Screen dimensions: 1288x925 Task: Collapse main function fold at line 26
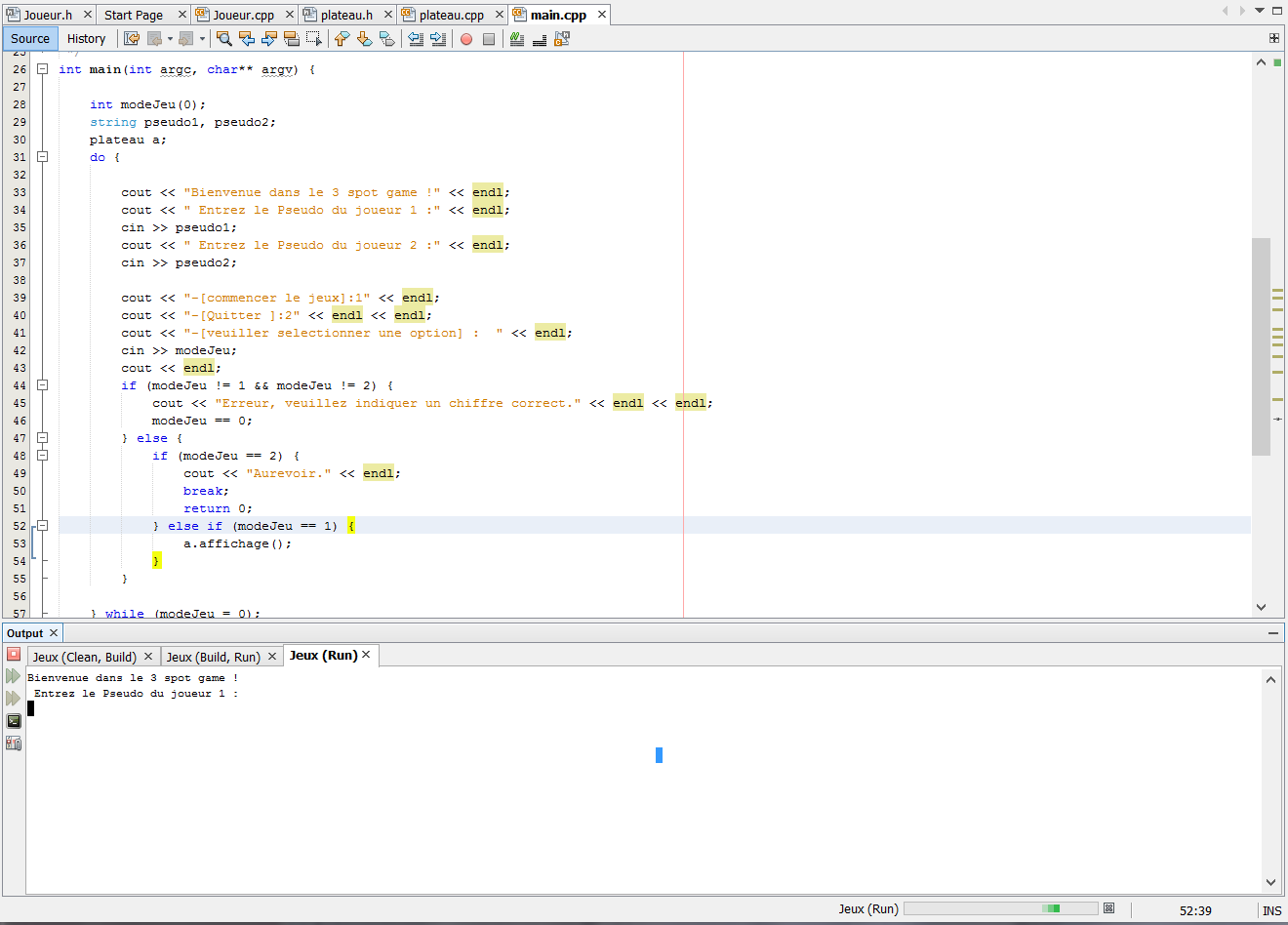(x=42, y=69)
